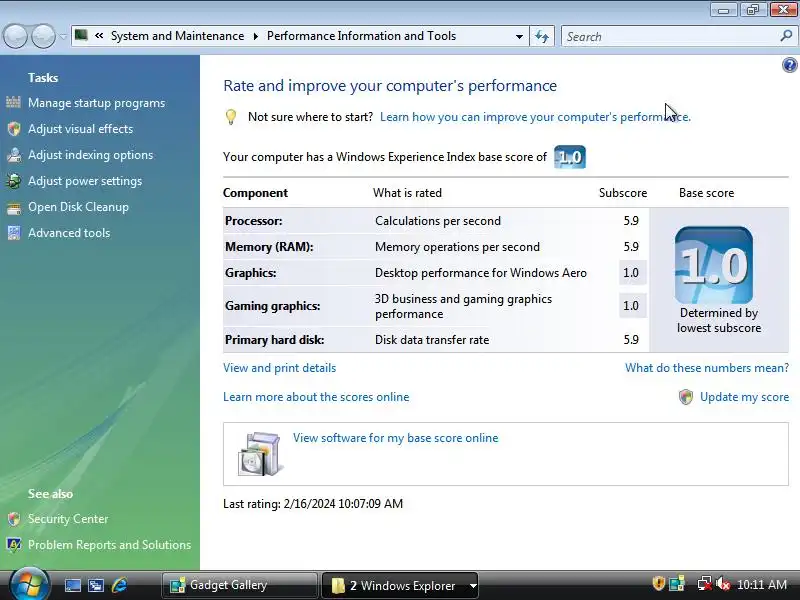The height and width of the screenshot is (600, 800).
Task: Click View and print details link
Action: click(x=280, y=368)
